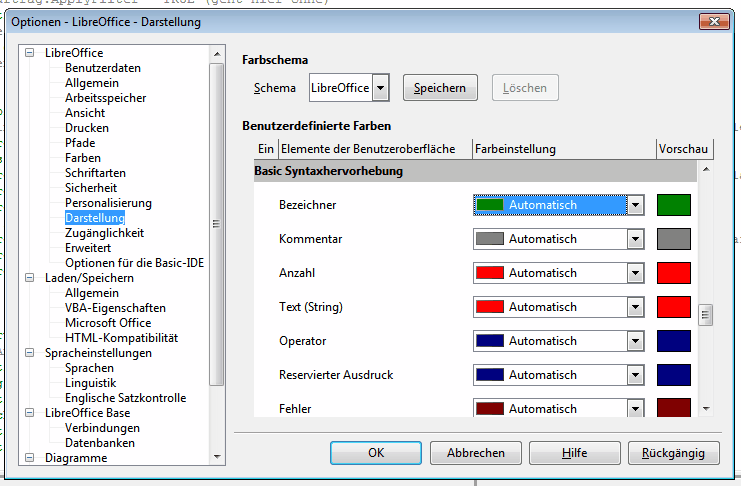The width and height of the screenshot is (741, 486).
Task: Click the Speichern button
Action: point(440,88)
